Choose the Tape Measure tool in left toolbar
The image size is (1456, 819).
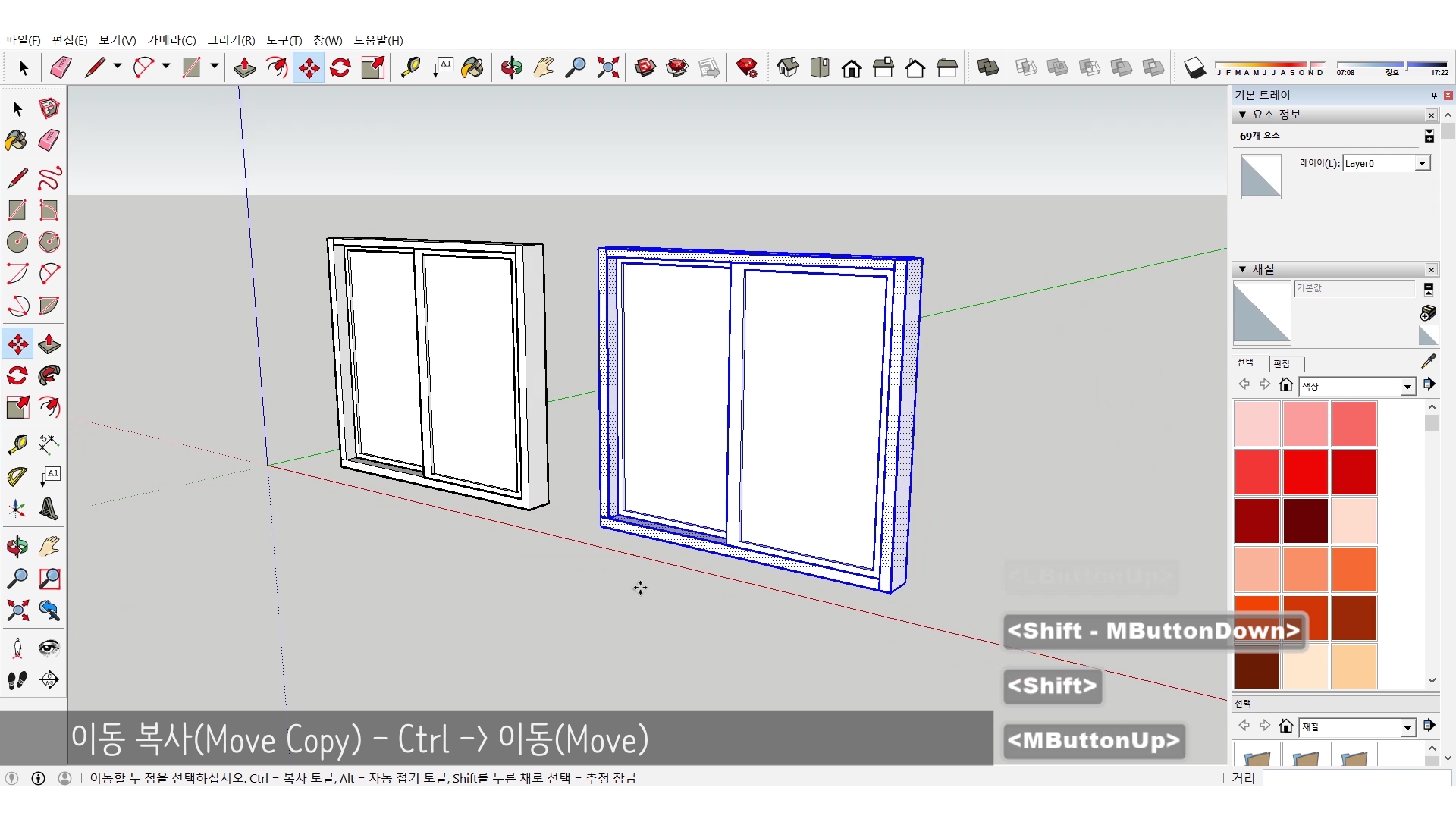point(17,444)
